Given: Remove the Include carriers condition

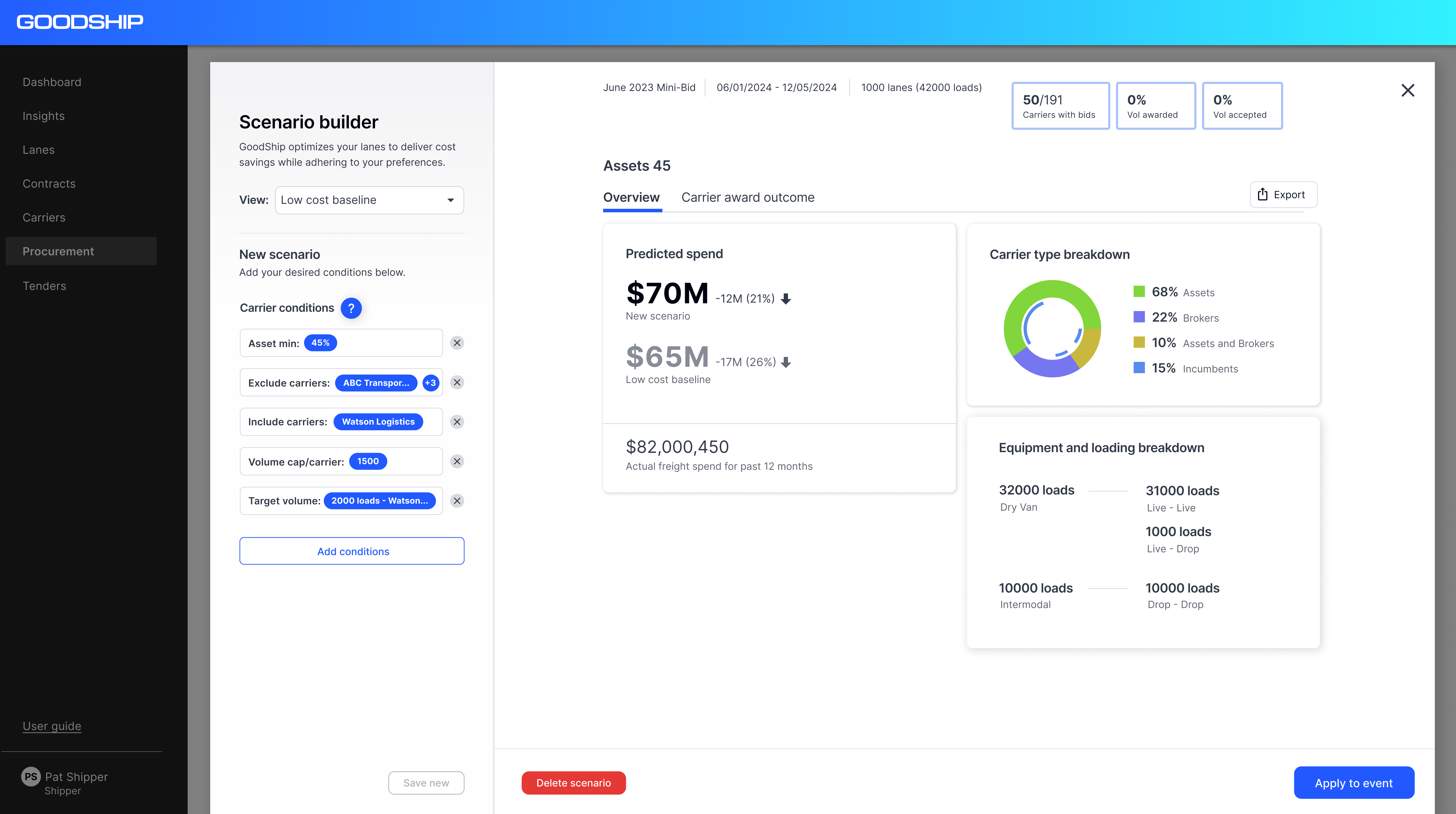Looking at the screenshot, I should 457,422.
